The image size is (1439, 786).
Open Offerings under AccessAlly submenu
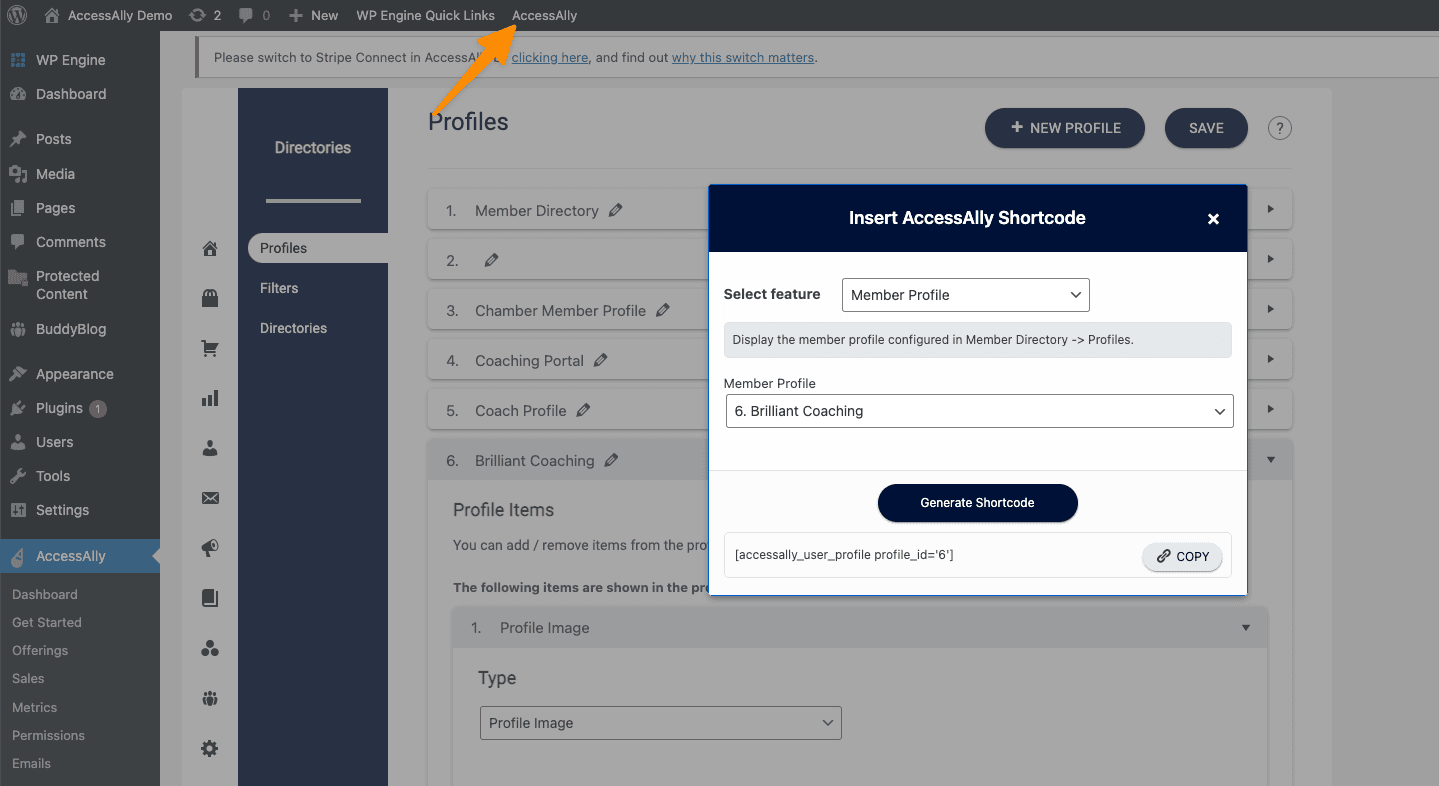tap(40, 650)
